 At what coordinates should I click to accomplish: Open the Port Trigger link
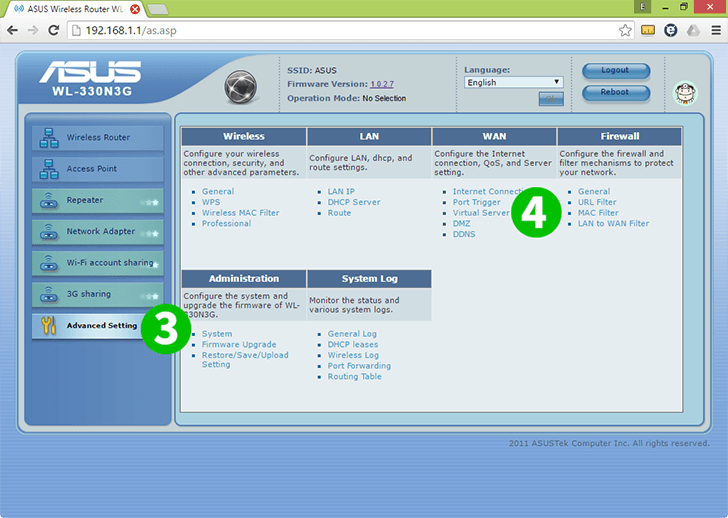[x=477, y=202]
